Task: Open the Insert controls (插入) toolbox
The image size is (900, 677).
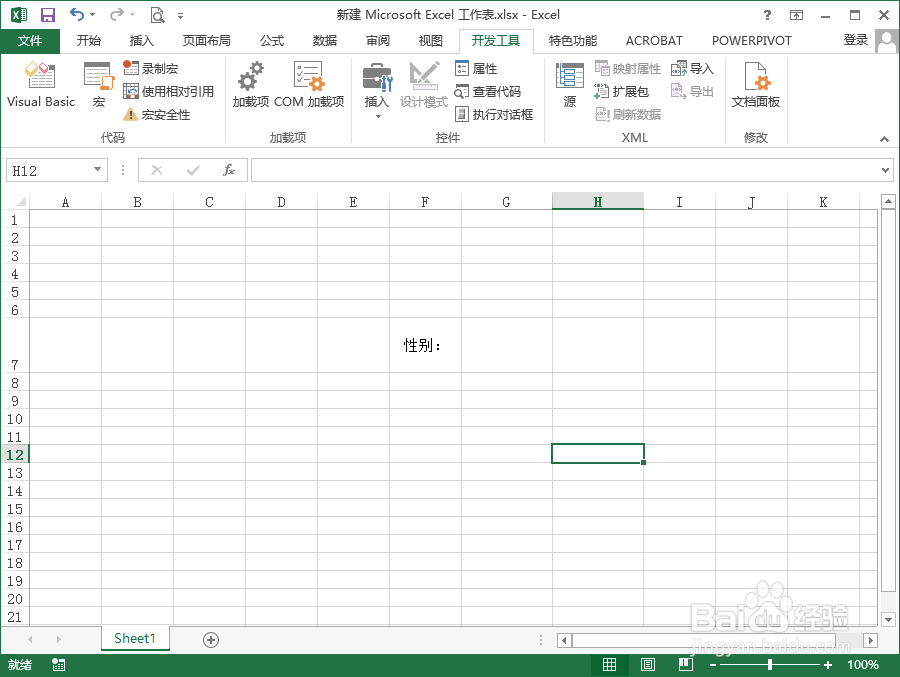Action: pyautogui.click(x=377, y=89)
